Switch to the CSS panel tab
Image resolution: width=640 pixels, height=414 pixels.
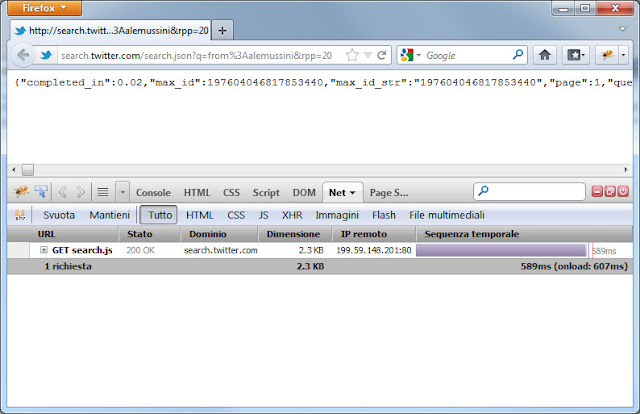pyautogui.click(x=231, y=192)
